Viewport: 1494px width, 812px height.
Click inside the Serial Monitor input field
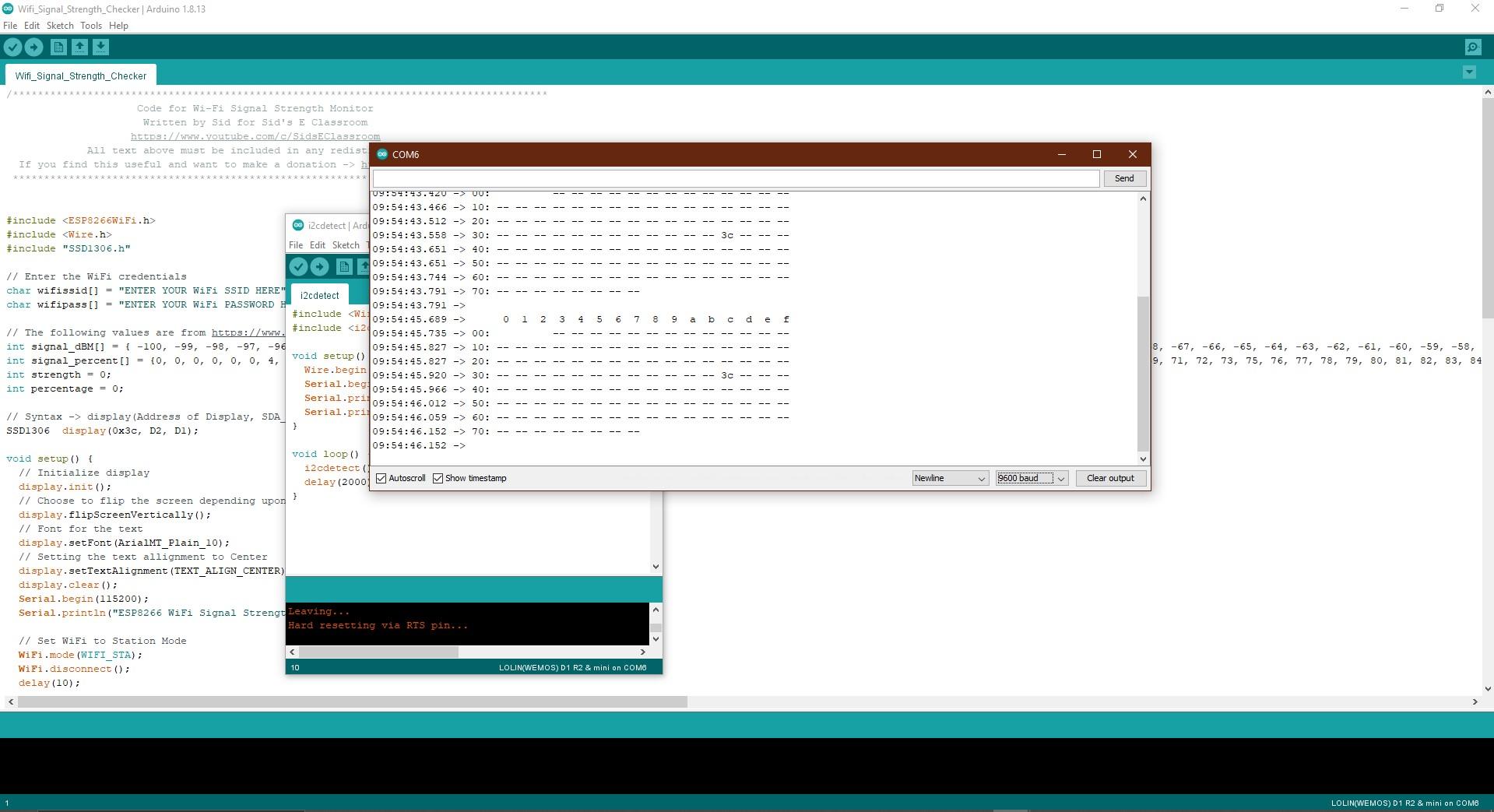point(735,178)
